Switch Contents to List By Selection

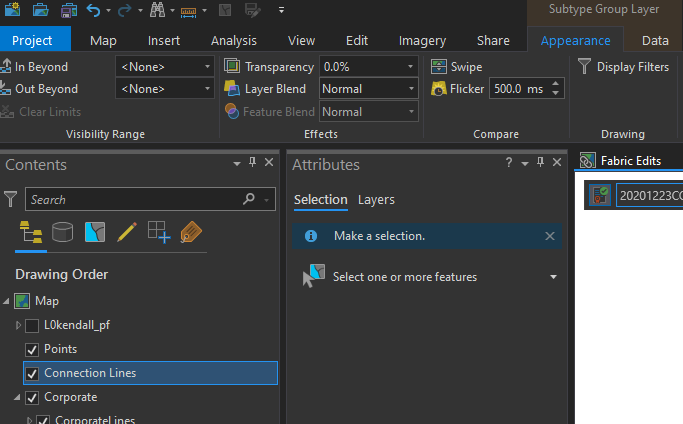coord(95,232)
